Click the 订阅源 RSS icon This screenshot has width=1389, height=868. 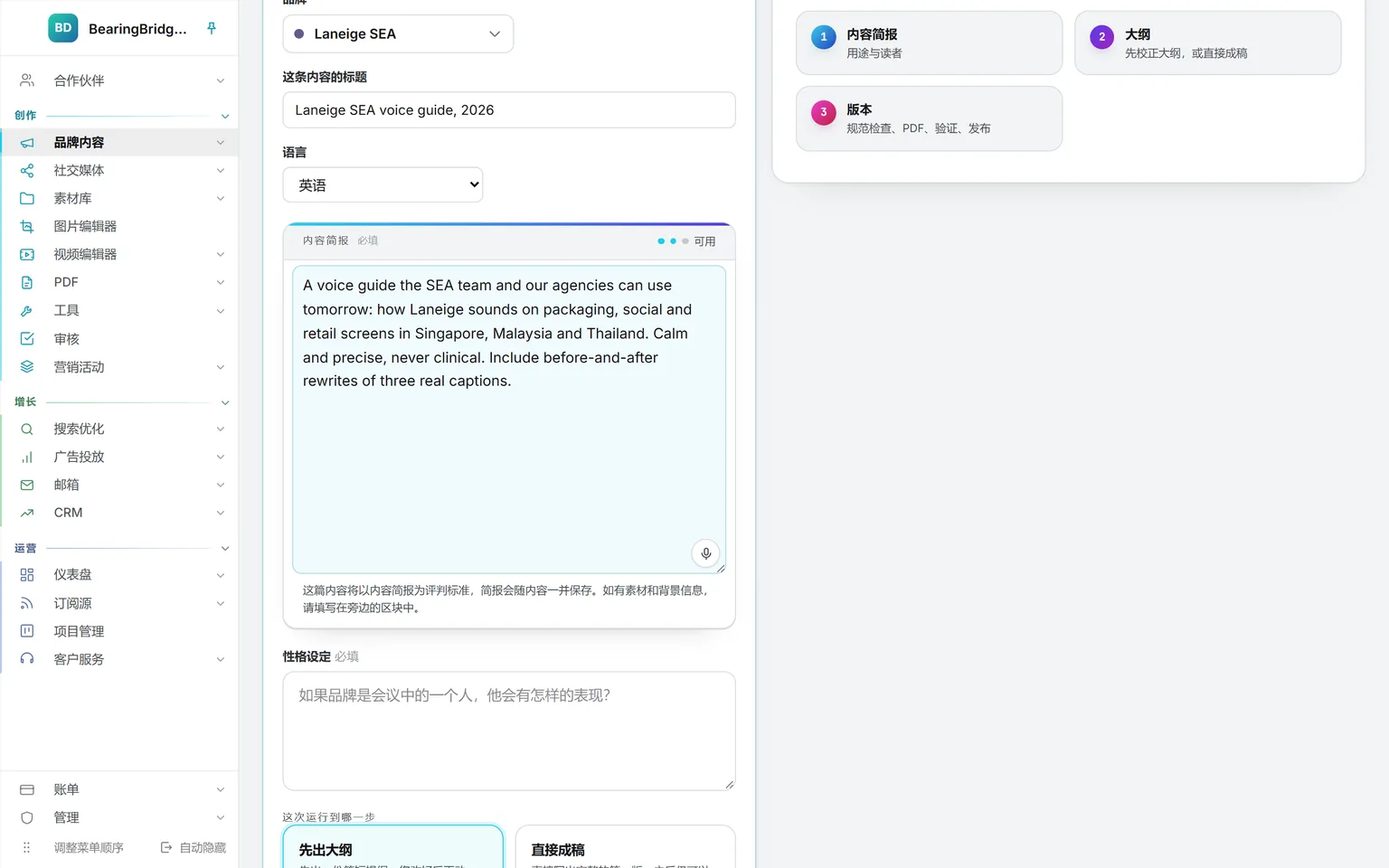click(27, 603)
